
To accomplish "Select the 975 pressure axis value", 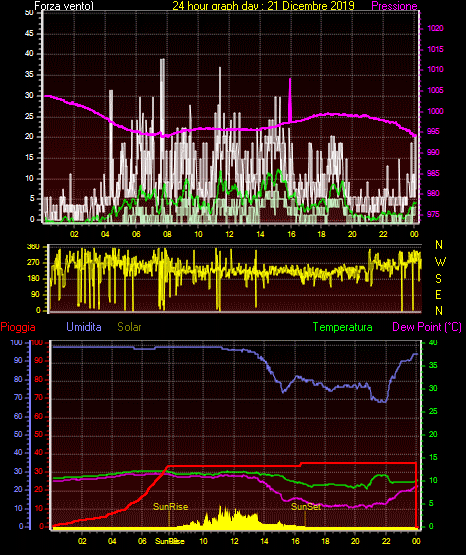I will pos(433,214).
